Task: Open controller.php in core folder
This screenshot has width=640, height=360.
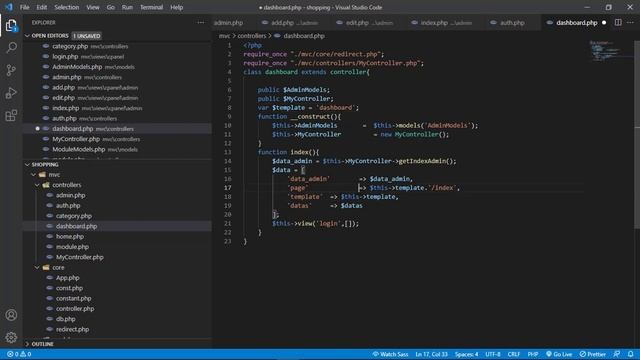Action: pos(118,309)
